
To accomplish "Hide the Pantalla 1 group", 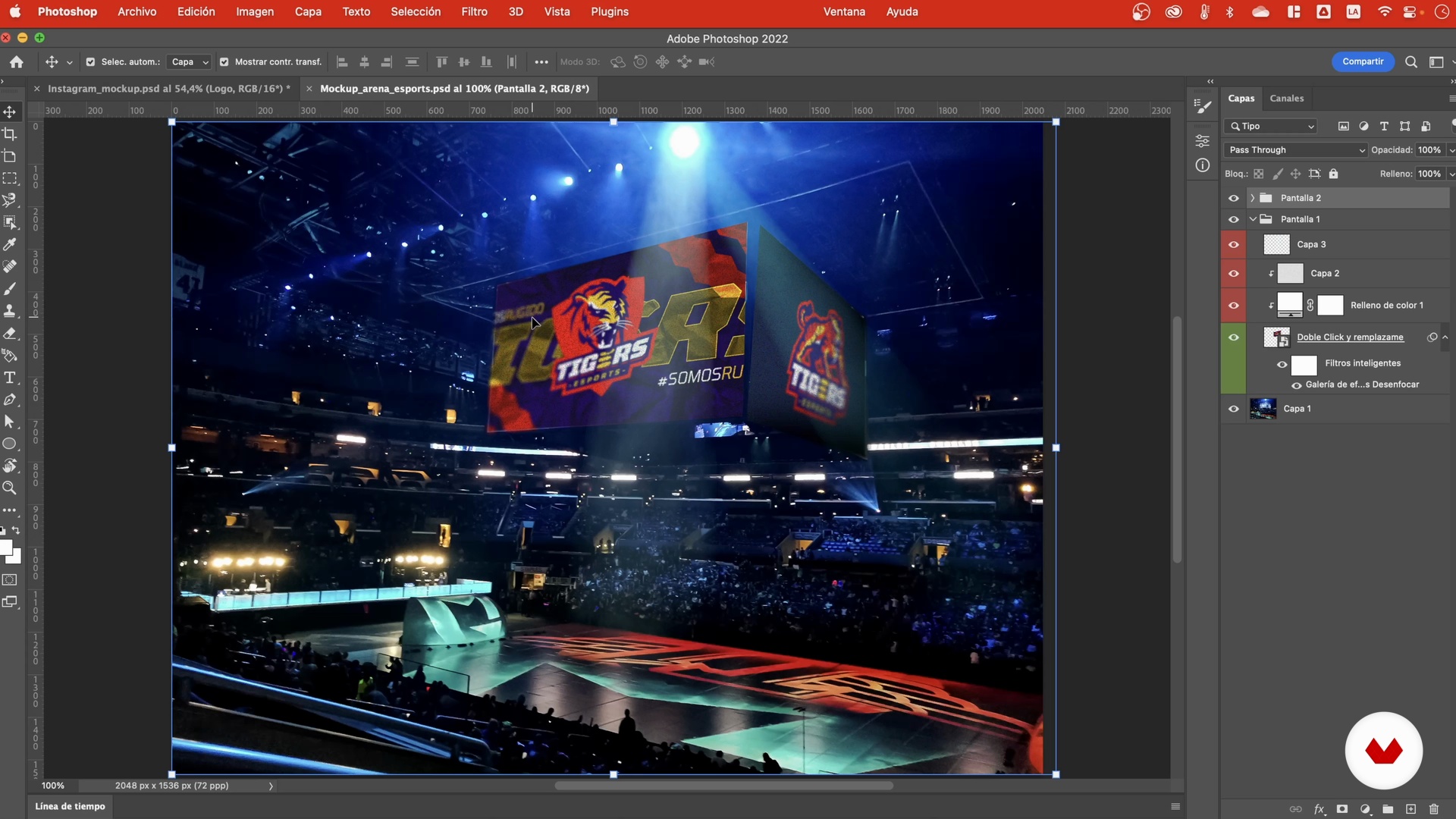I will click(1234, 219).
